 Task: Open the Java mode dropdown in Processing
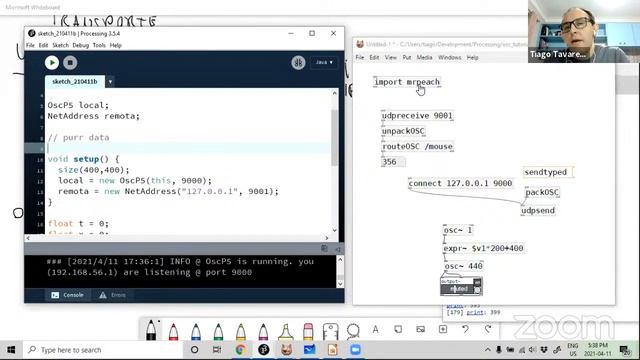324,62
